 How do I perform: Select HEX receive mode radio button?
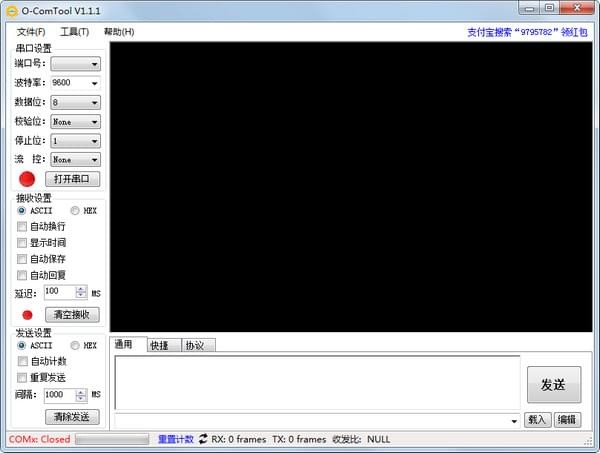coord(75,210)
